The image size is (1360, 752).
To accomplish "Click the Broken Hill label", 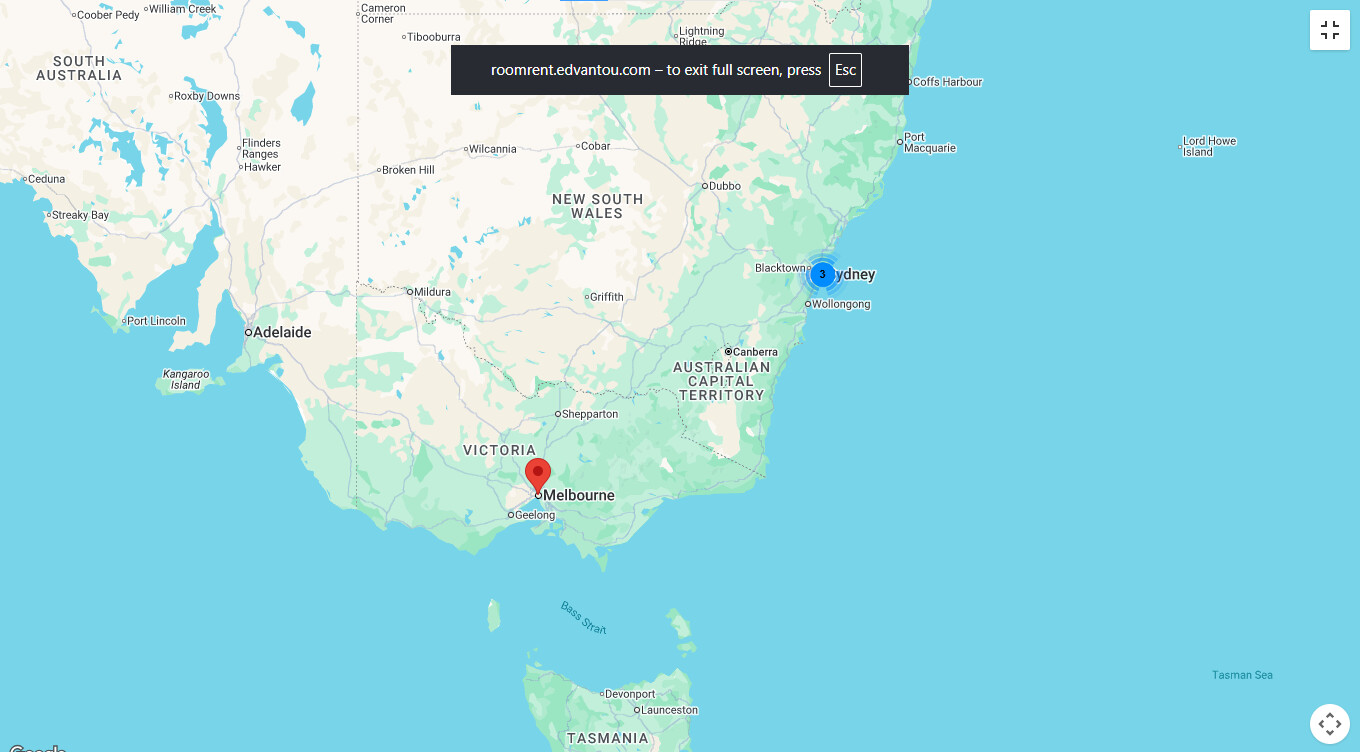I will (408, 170).
